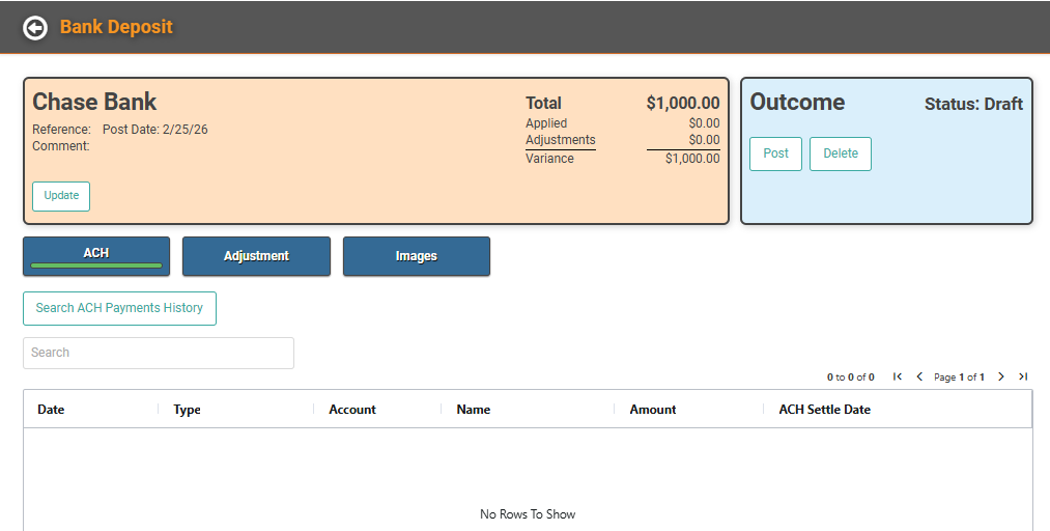1050x531 pixels.
Task: Go to next page of results
Action: [x=1001, y=377]
